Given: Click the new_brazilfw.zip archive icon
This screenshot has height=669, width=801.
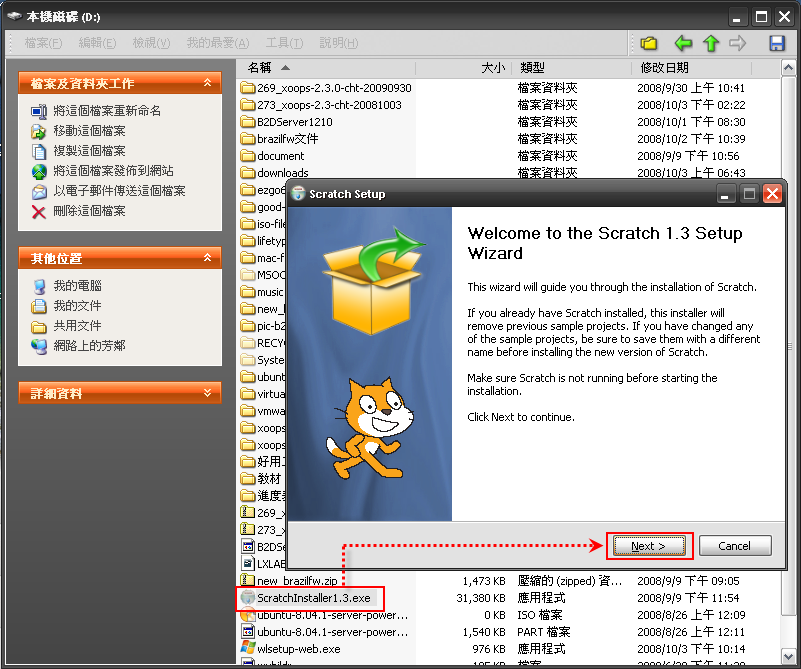Looking at the screenshot, I should [248, 580].
